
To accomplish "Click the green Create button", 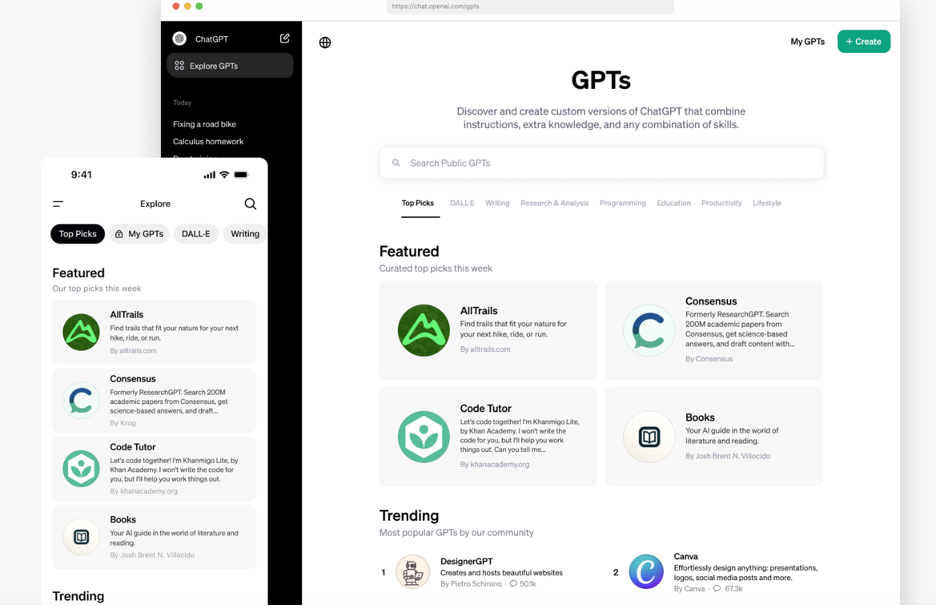I will pos(863,41).
